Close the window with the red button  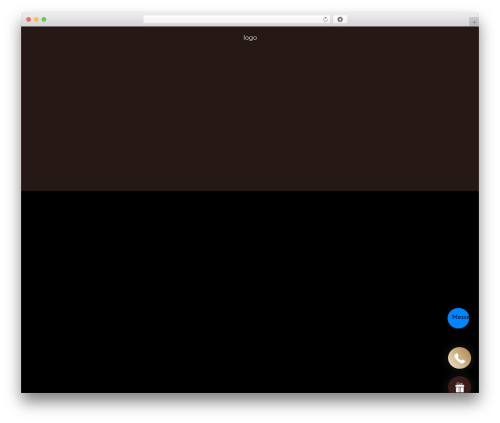click(x=29, y=19)
